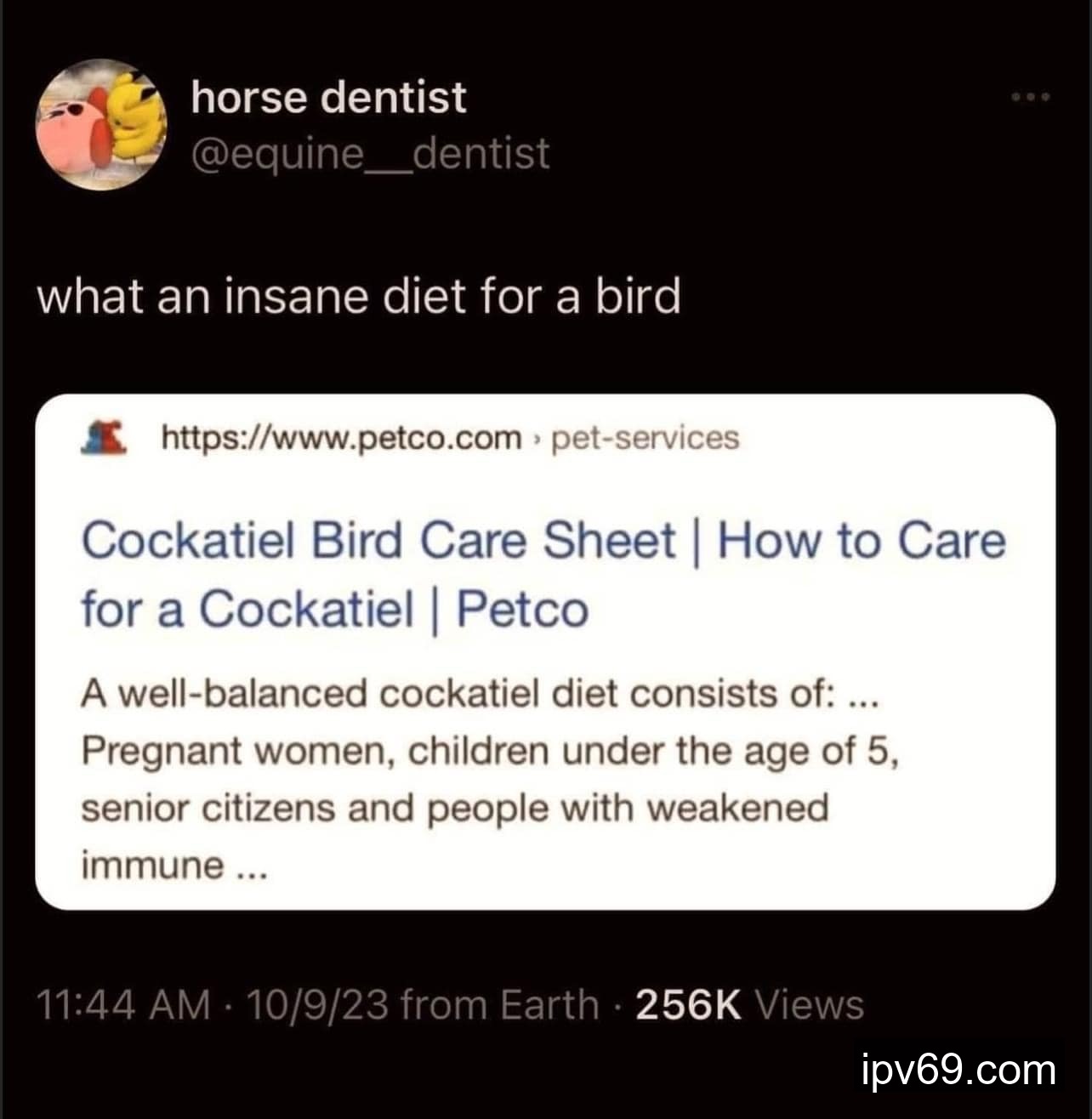The width and height of the screenshot is (1092, 1119).
Task: Click the "from Earth" location text
Action: pos(499,1004)
